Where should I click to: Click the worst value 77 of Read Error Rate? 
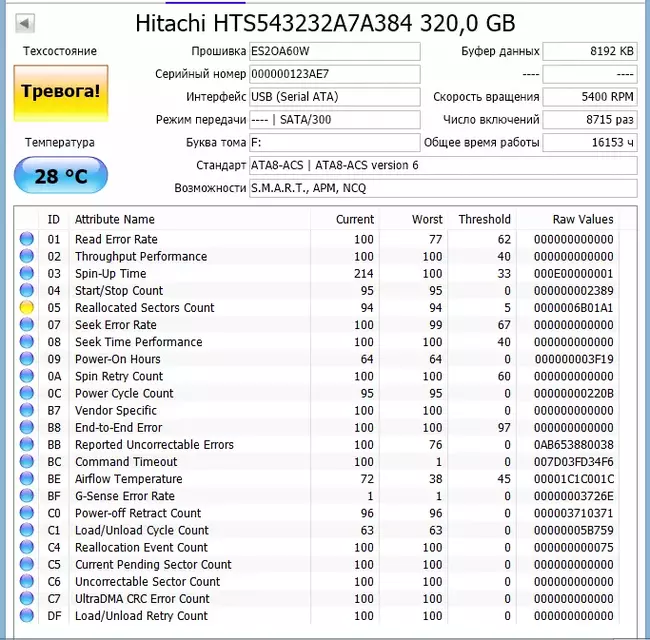(x=436, y=239)
